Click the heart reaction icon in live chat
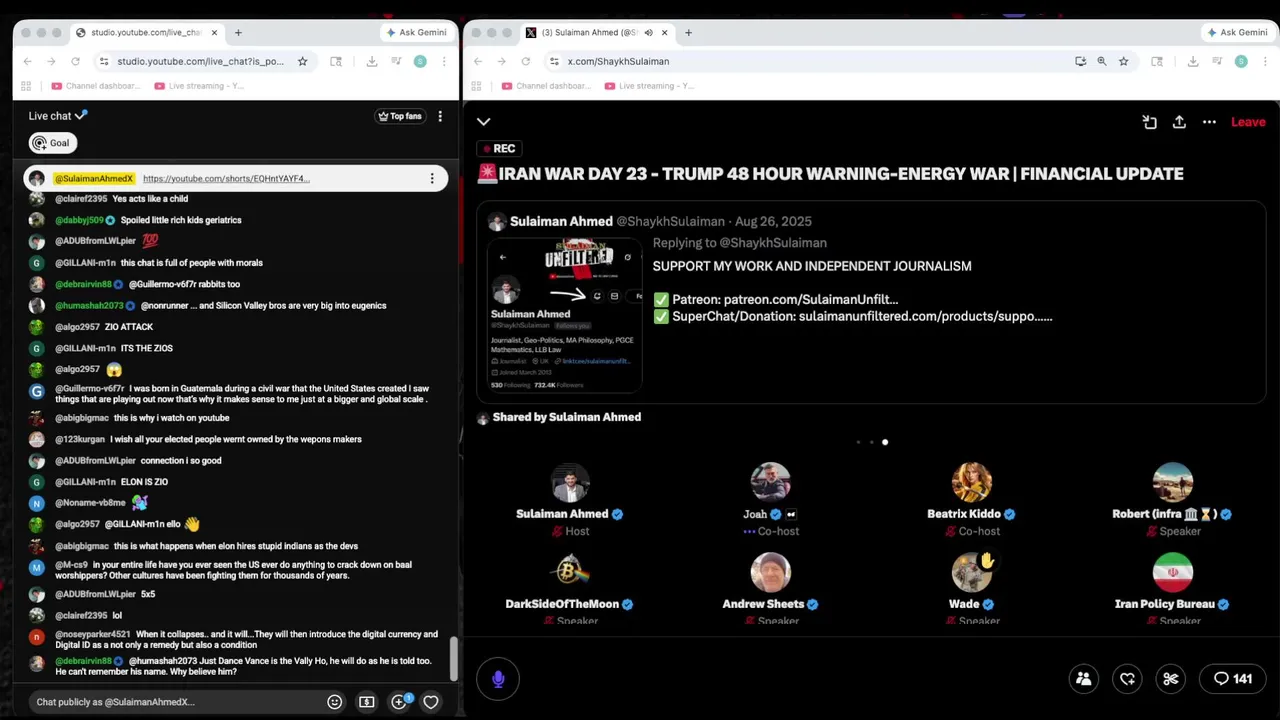1280x720 pixels. click(x=431, y=702)
